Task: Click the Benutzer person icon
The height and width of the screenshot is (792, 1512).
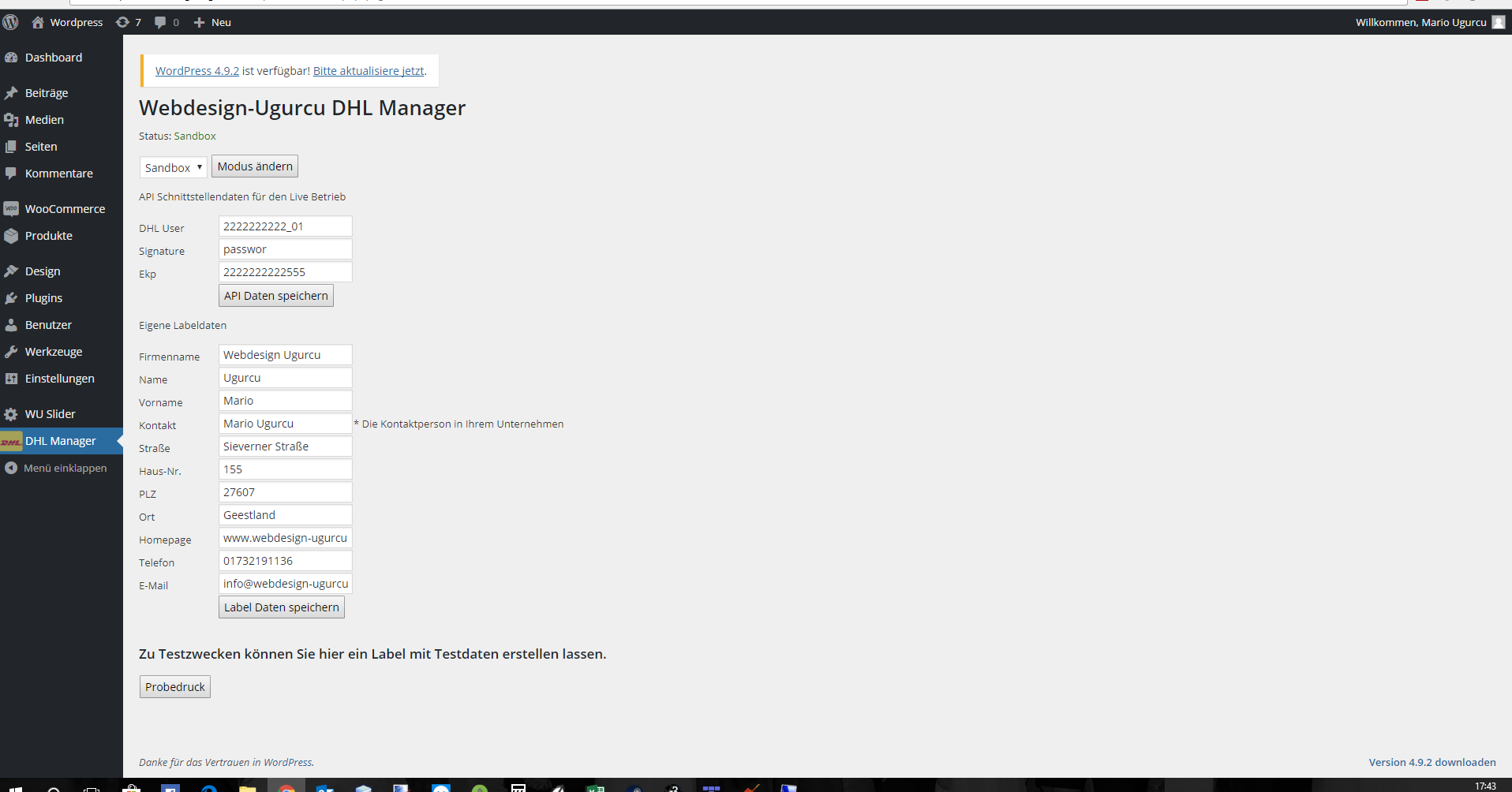Action: (11, 325)
